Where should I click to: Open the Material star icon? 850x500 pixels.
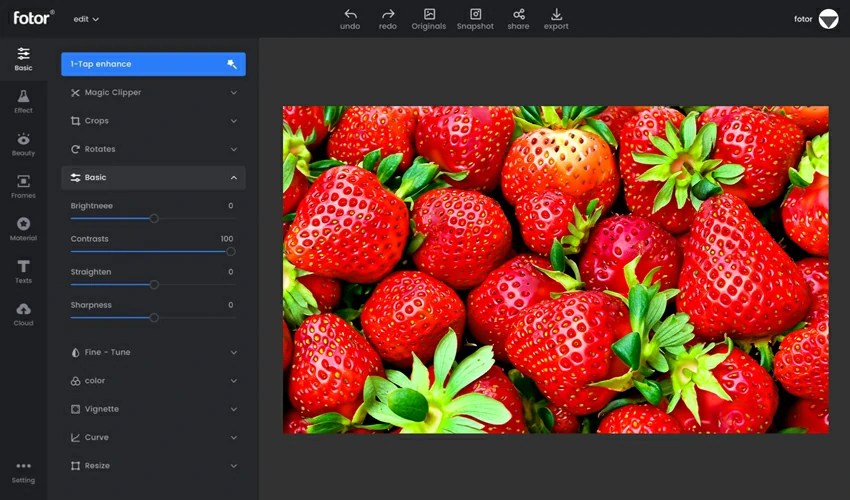(x=23, y=223)
